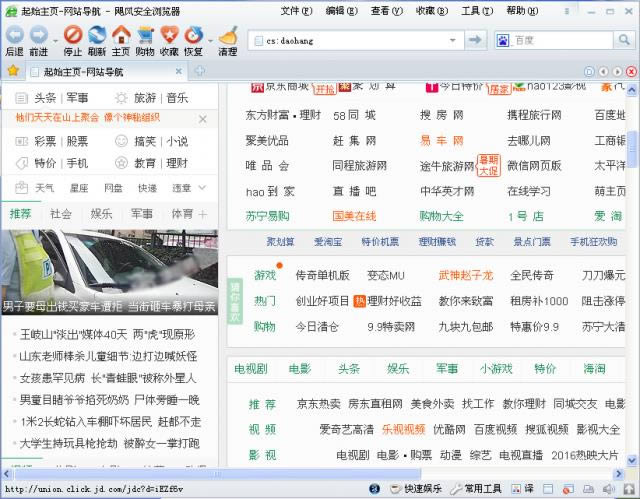Open favorites via 收藏 heart icon

pyautogui.click(x=169, y=35)
